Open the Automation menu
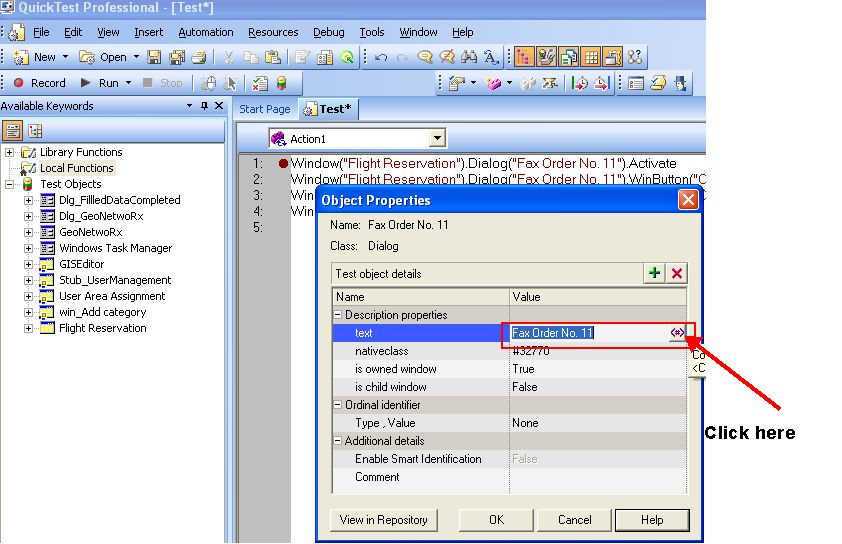The width and height of the screenshot is (842, 544). [x=206, y=32]
